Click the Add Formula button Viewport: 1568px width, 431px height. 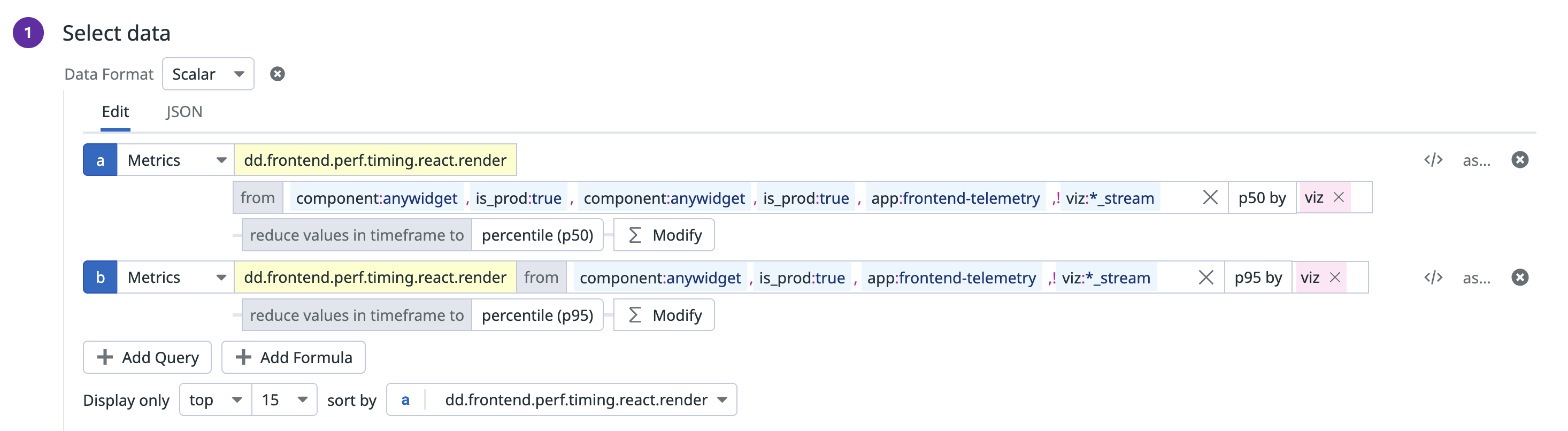click(x=294, y=357)
